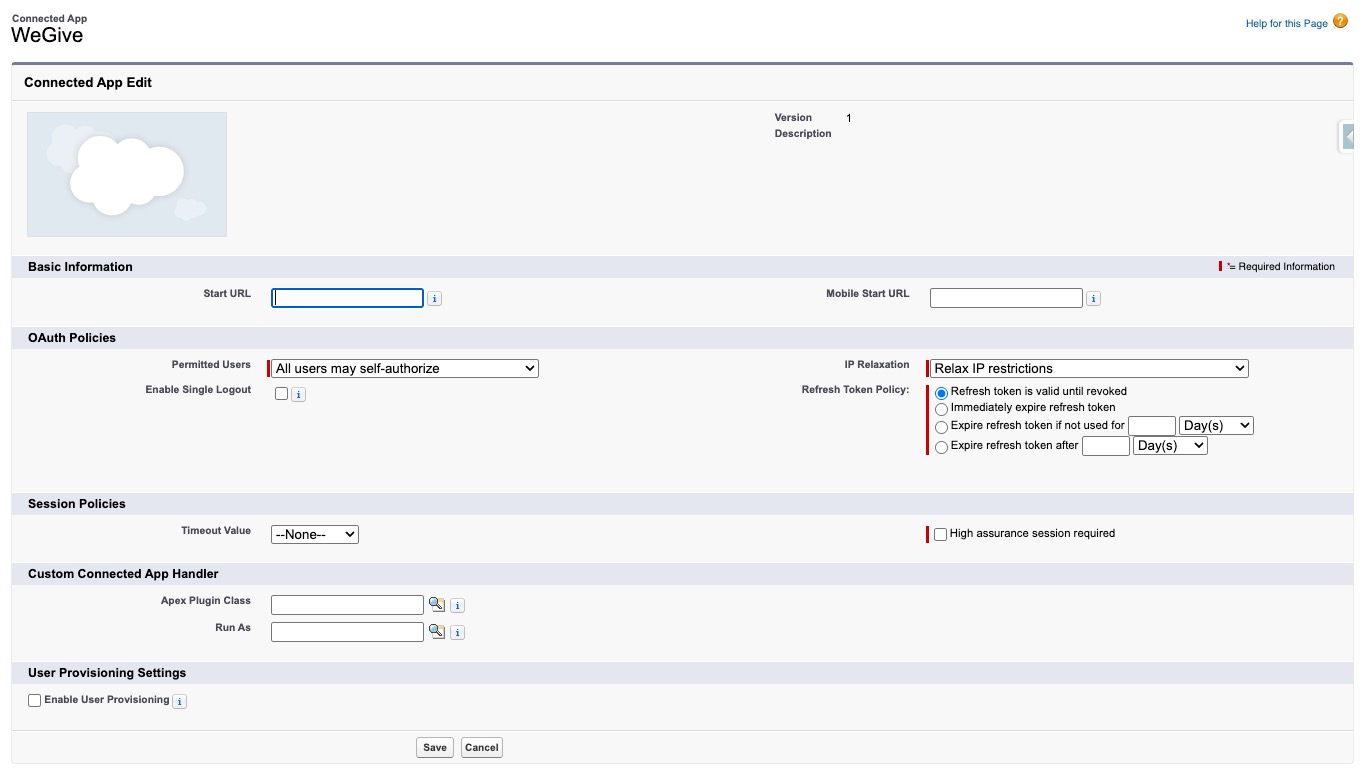
Task: Click the 'if not used for' number field
Action: tap(1152, 426)
